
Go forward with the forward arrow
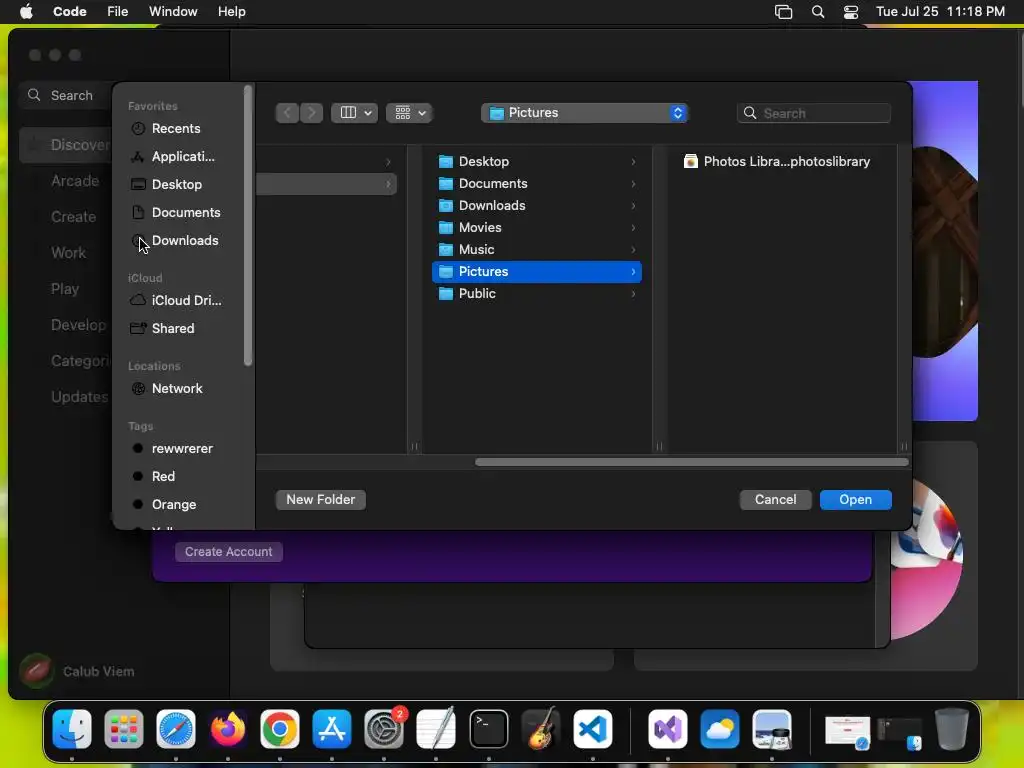(312, 113)
